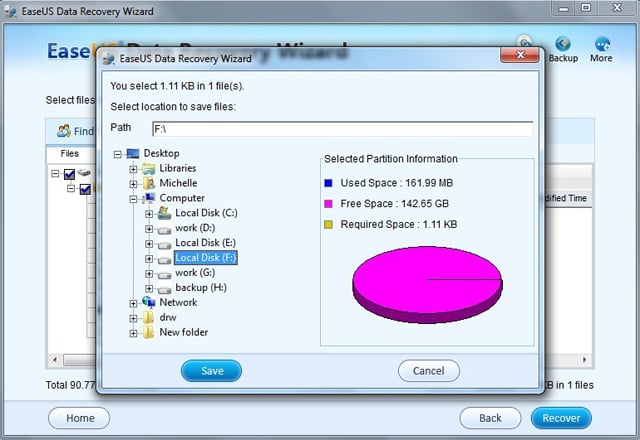Click the dialog title bar app icon

pos(109,59)
